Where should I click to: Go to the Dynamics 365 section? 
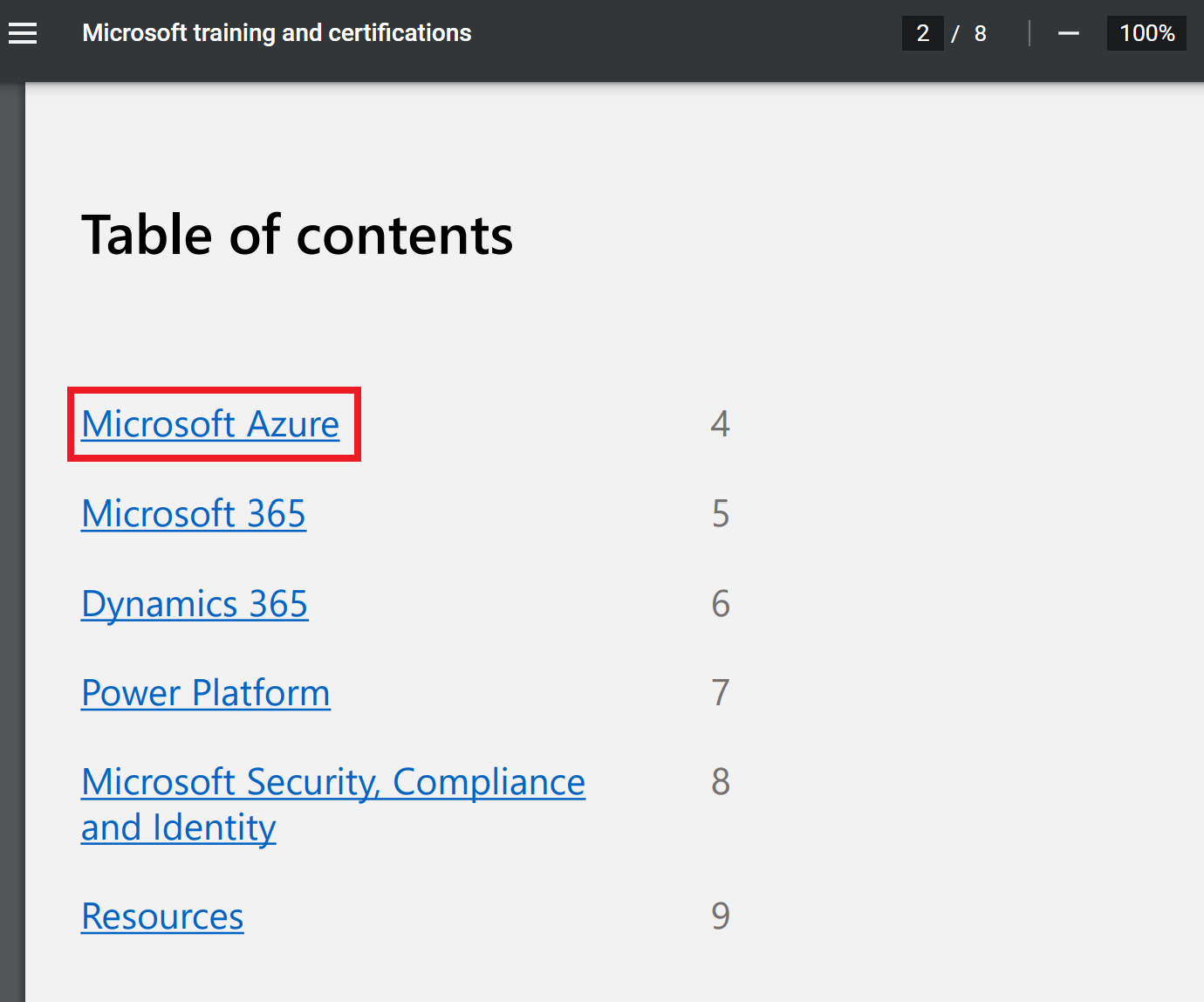pos(195,604)
